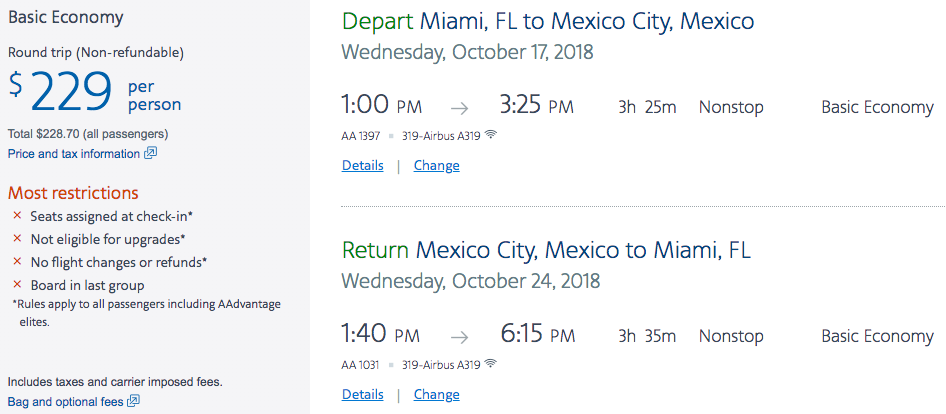Screen dimensions: 946x414
Task: Click the Most restrictions heading
Action: pyautogui.click(x=73, y=193)
